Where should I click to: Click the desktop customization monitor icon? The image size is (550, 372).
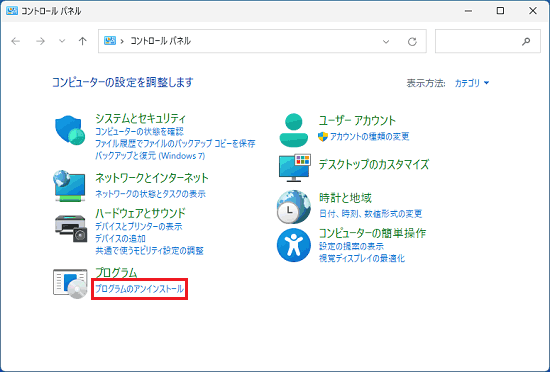(x=295, y=168)
